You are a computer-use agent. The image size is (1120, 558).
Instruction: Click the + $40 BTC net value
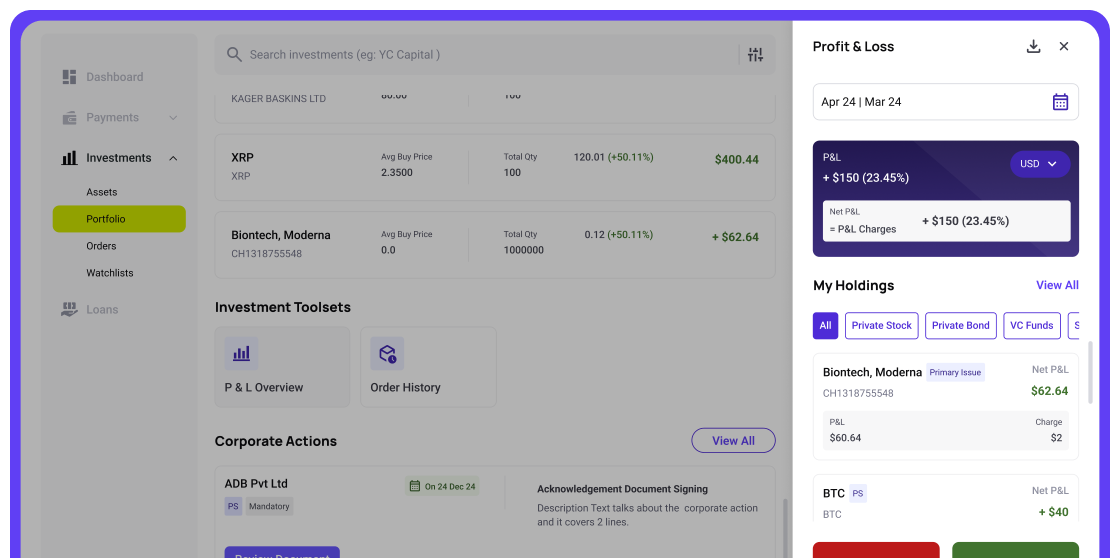[x=1053, y=512]
